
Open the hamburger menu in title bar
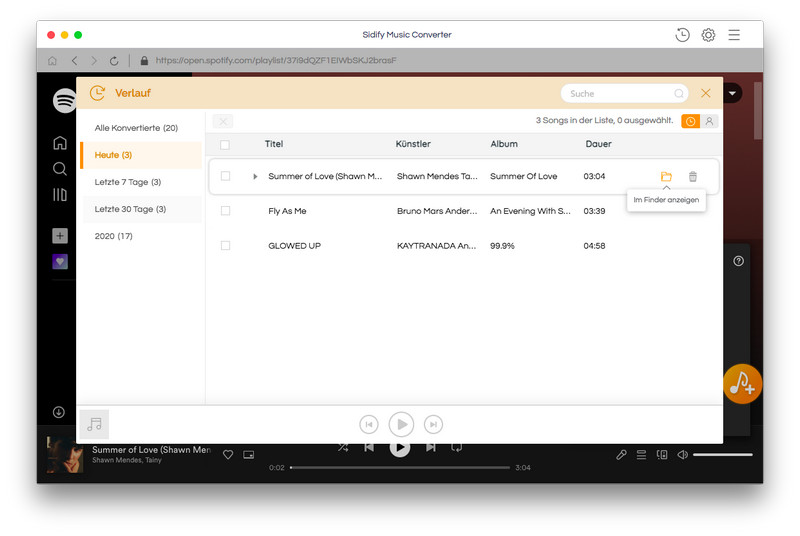pyautogui.click(x=734, y=35)
